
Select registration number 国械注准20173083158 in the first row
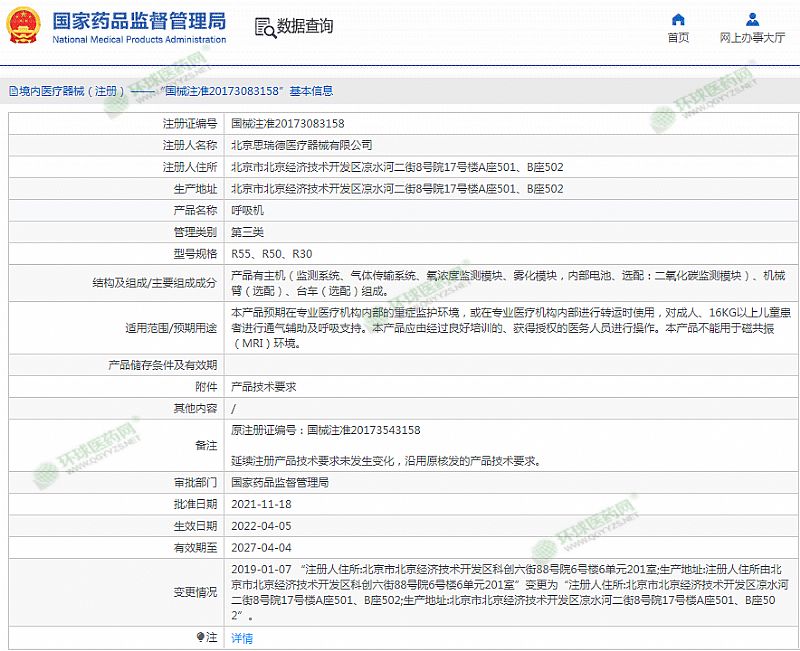pyautogui.click(x=288, y=123)
